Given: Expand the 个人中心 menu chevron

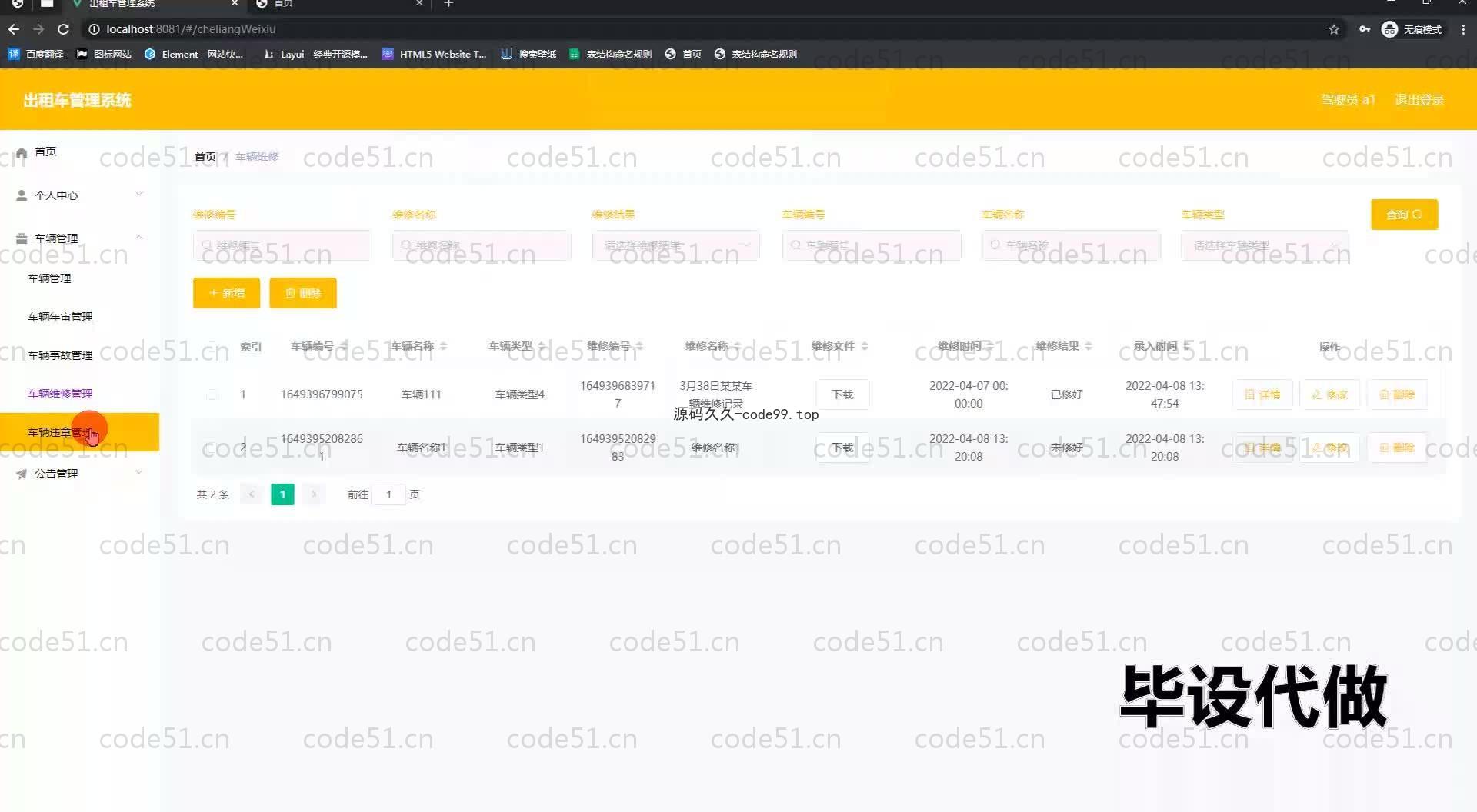Looking at the screenshot, I should pyautogui.click(x=139, y=195).
